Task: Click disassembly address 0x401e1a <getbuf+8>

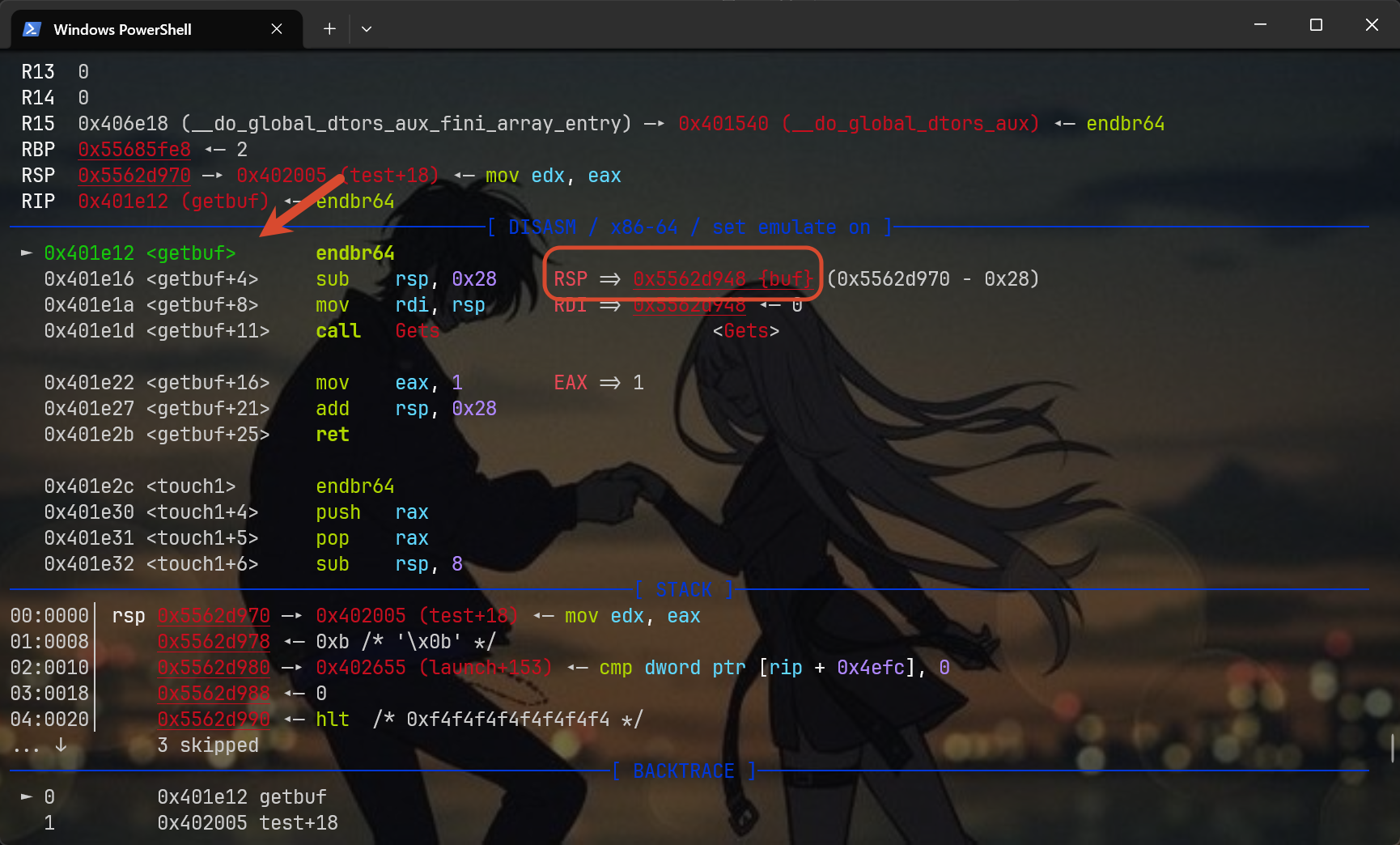Action: (x=151, y=305)
